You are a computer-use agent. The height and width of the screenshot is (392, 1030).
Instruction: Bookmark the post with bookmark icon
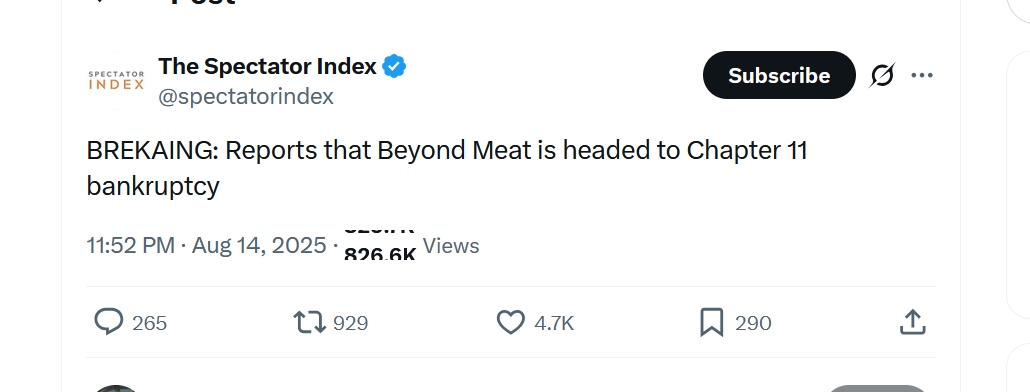(x=711, y=322)
